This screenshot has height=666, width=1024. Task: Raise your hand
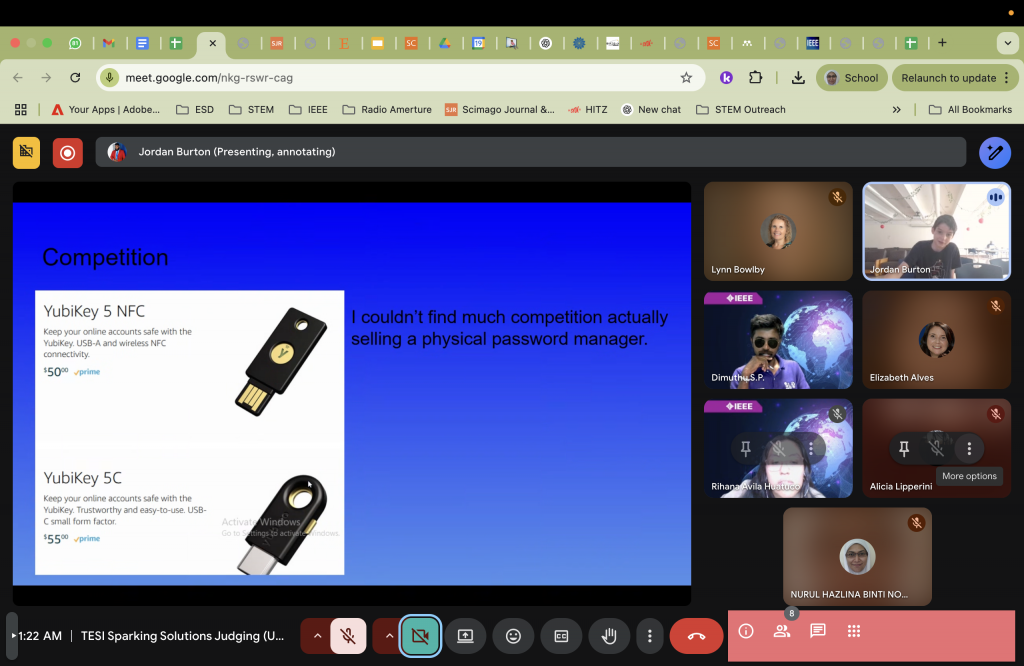tap(609, 636)
